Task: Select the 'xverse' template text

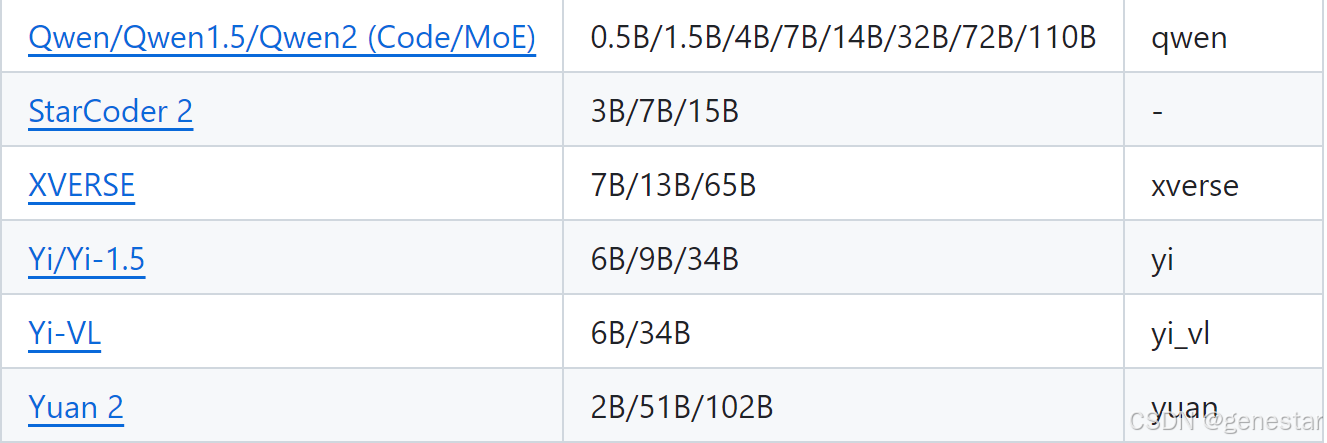Action: click(x=1194, y=186)
